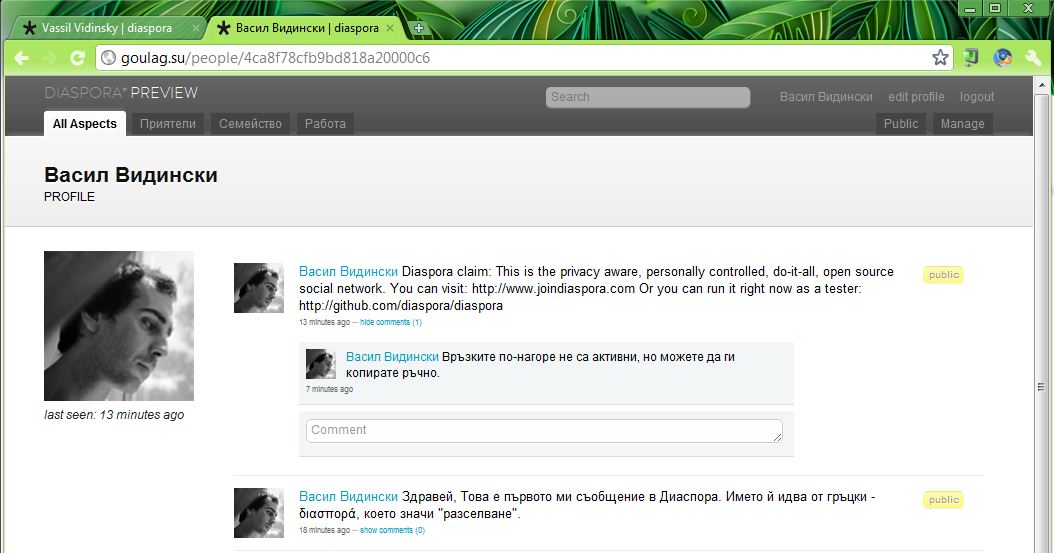Open the Manage tab

point(963,124)
